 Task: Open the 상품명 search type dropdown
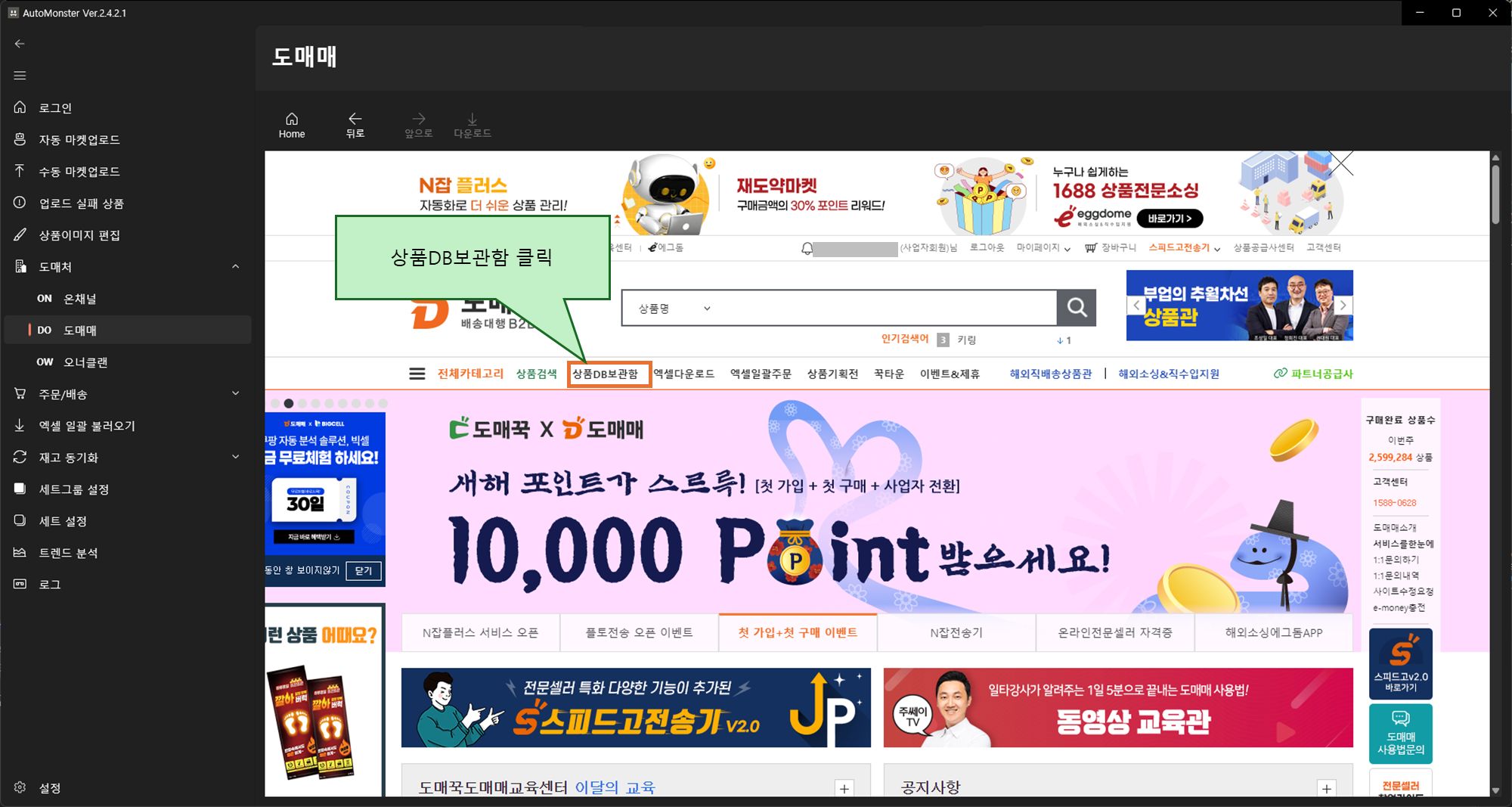click(674, 309)
